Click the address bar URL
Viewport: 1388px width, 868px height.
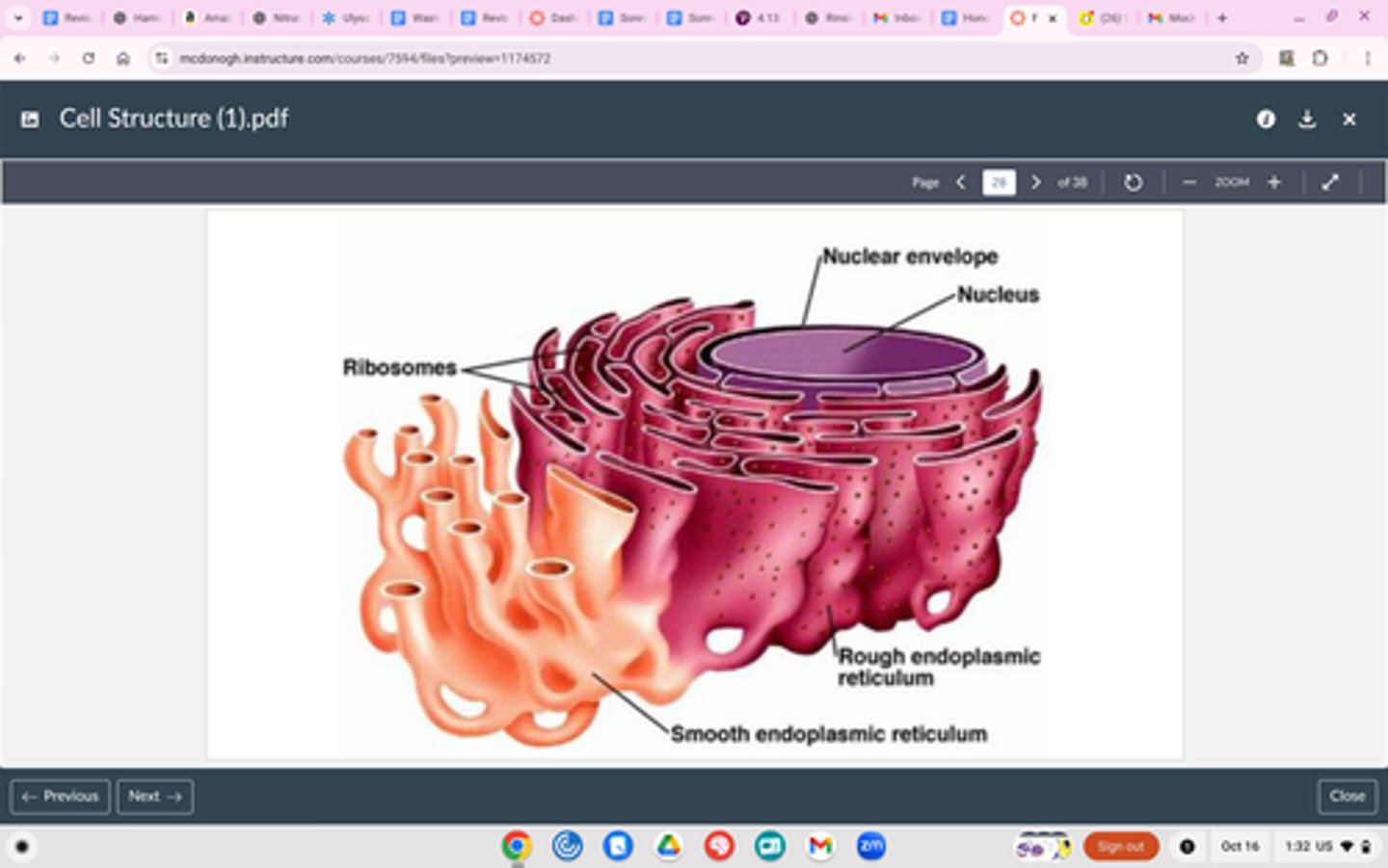(364, 59)
